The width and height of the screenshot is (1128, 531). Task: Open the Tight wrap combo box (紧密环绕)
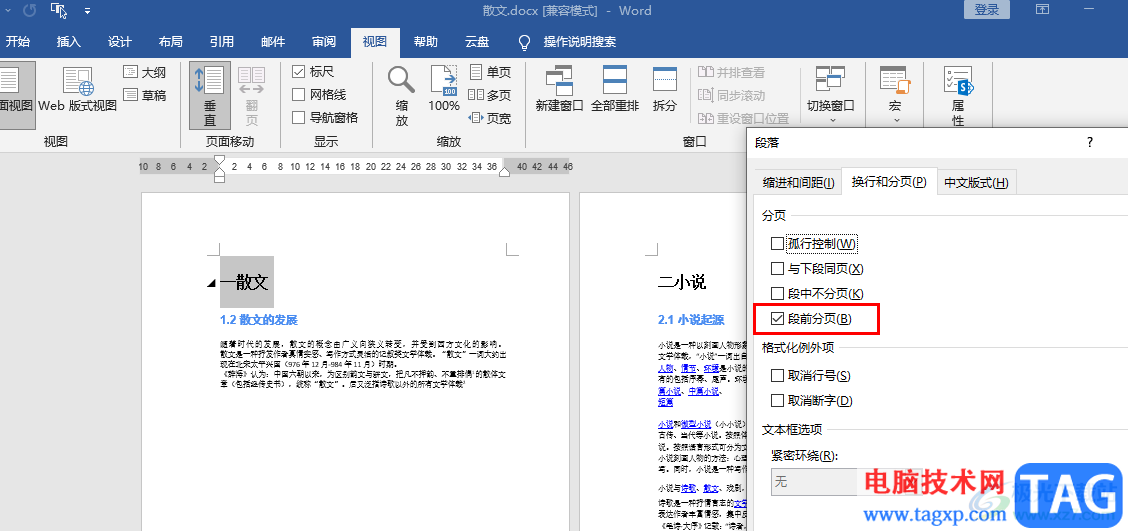point(845,482)
